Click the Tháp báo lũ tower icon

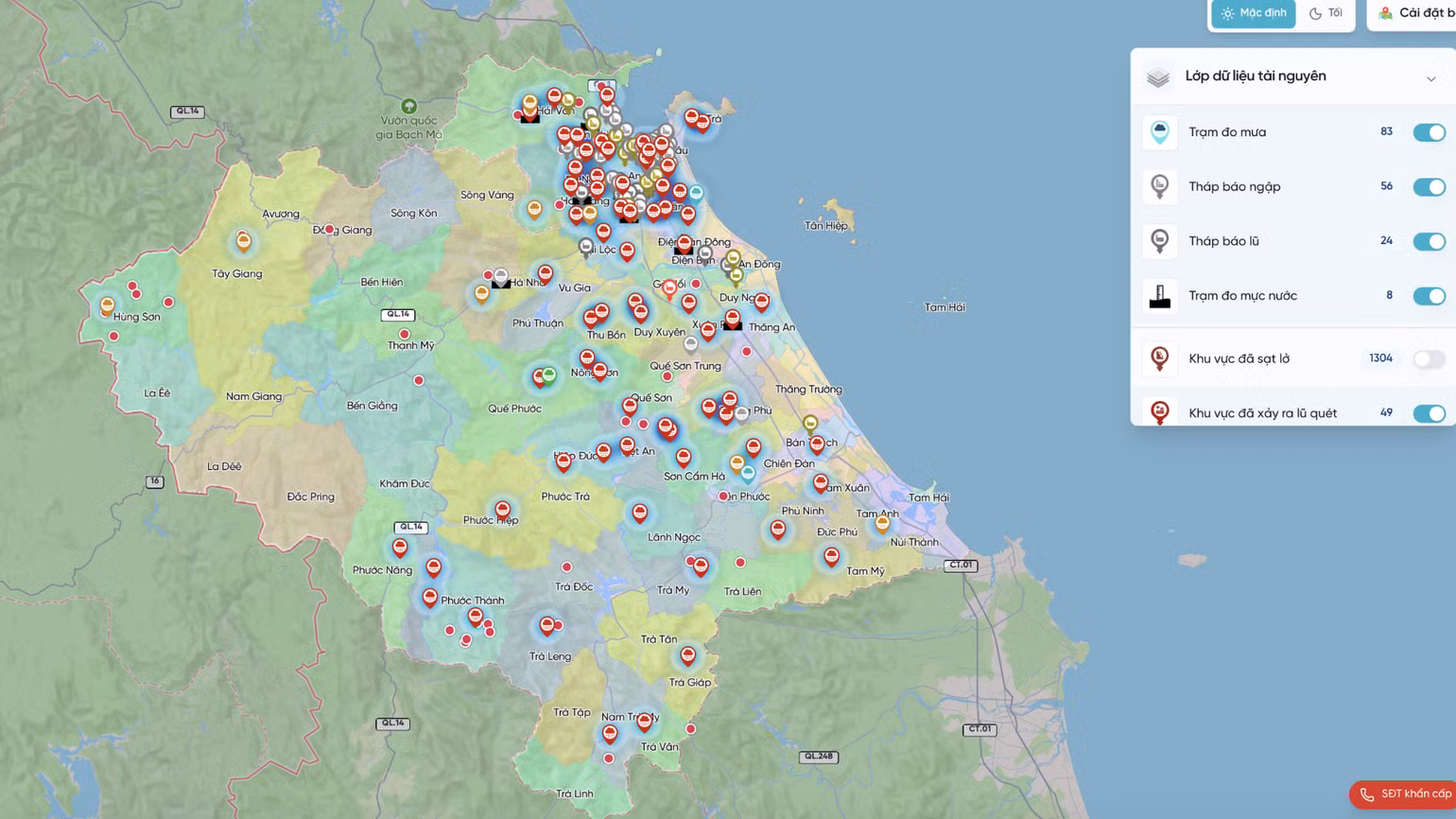(x=1160, y=241)
